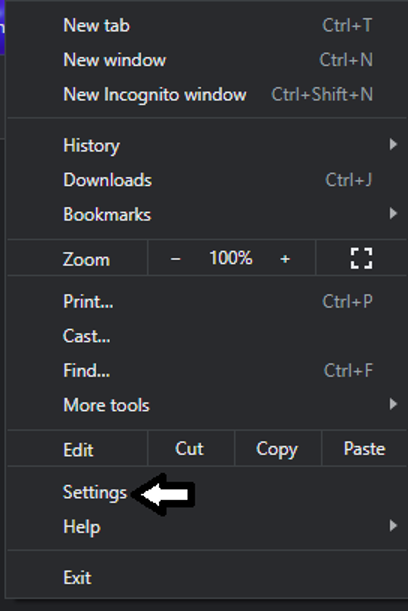Viewport: 408px width, 612px height.
Task: Click Exit to quit Chrome
Action: point(207,577)
